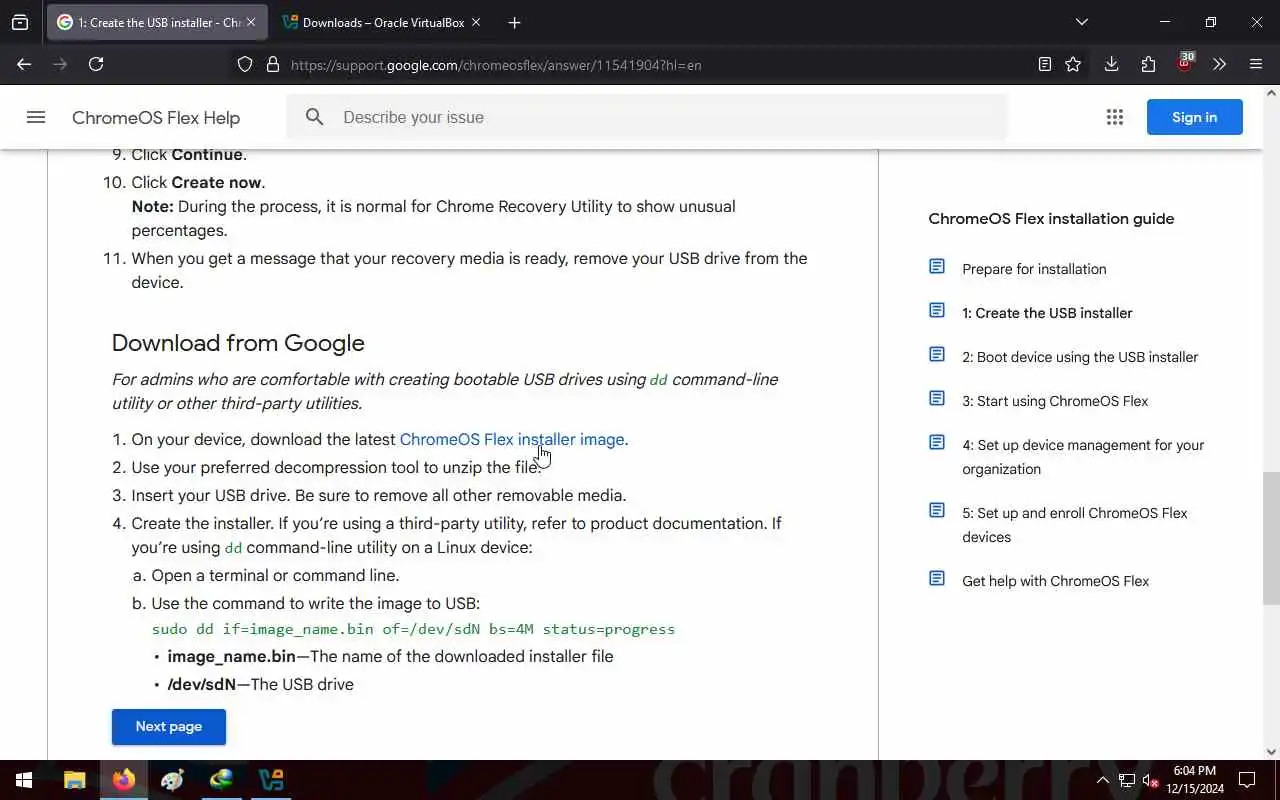Open the red extension with badge 30

1185,62
